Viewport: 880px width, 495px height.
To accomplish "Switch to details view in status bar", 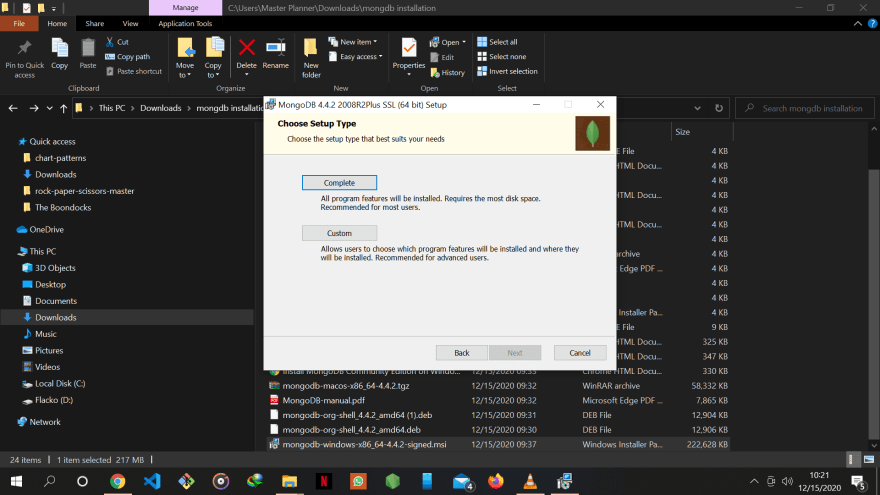I will click(x=851, y=460).
